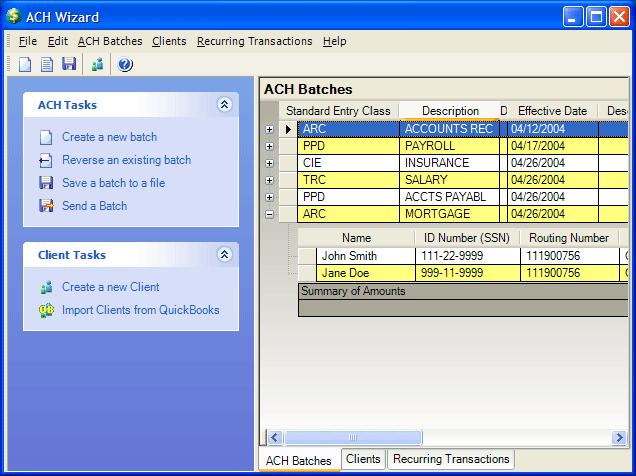The height and width of the screenshot is (476, 636).
Task: Click the horizontal scrollbar thumb
Action: (353, 437)
